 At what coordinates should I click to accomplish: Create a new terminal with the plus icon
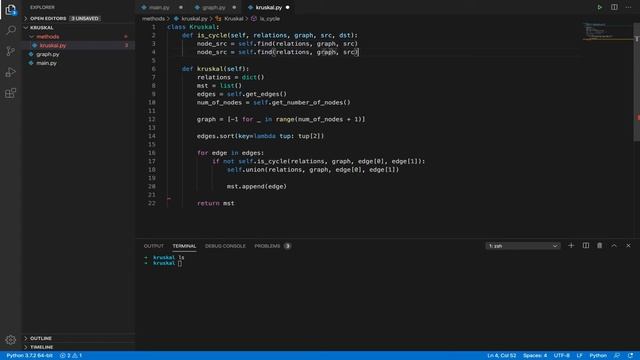pos(571,246)
